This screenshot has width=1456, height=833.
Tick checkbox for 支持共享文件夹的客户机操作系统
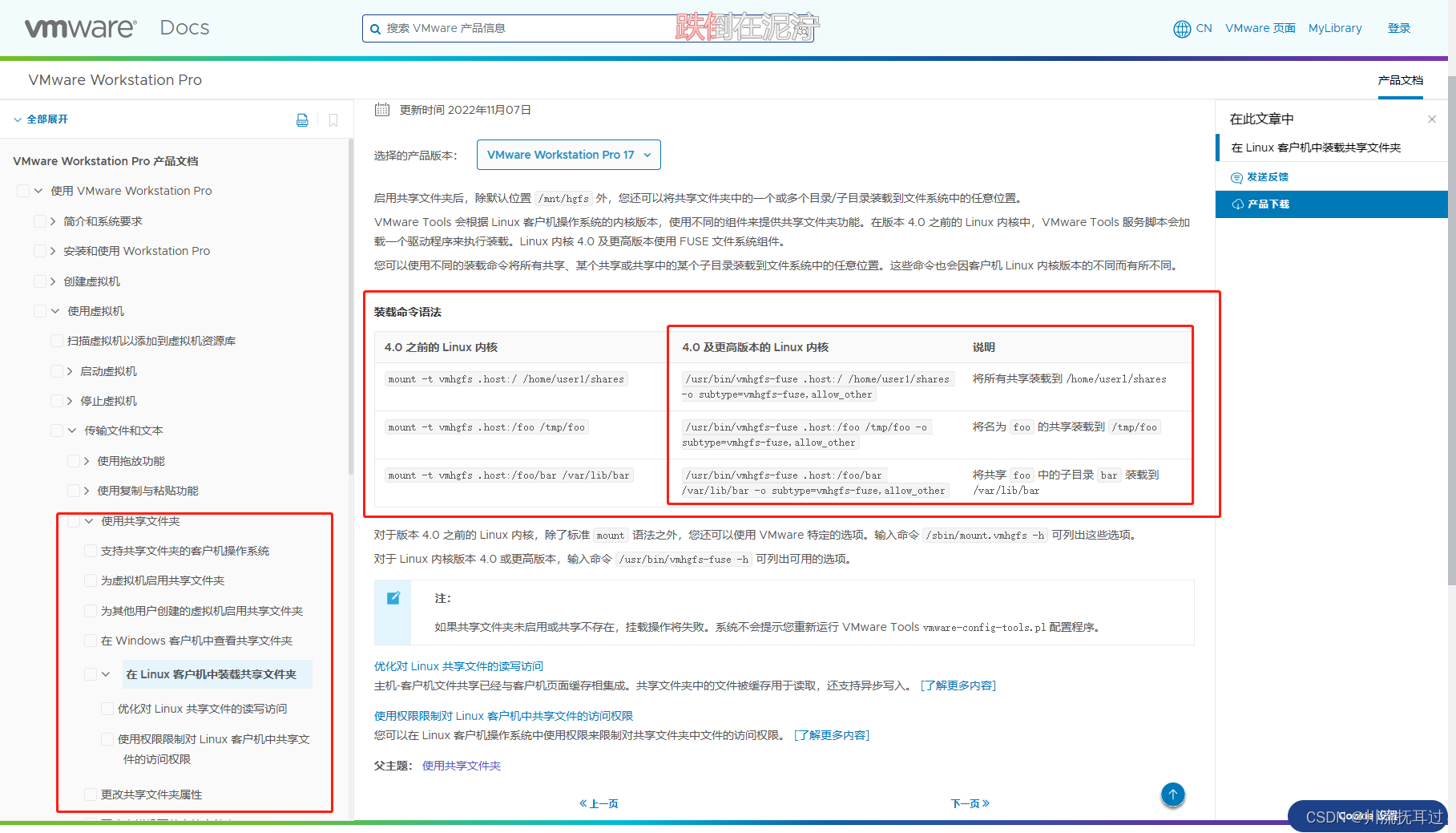coord(91,551)
